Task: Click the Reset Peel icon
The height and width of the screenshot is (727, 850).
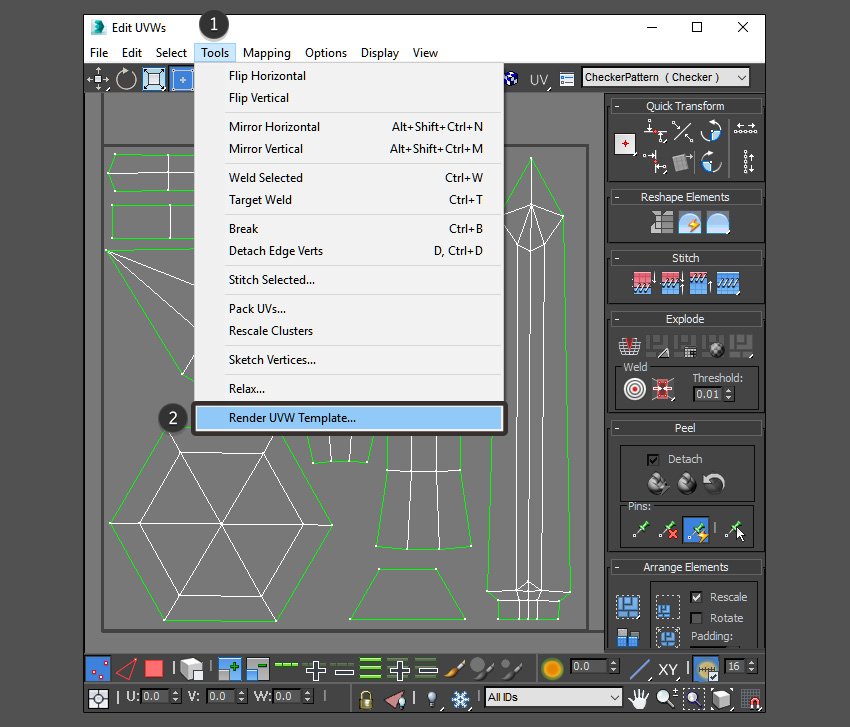Action: pos(713,484)
